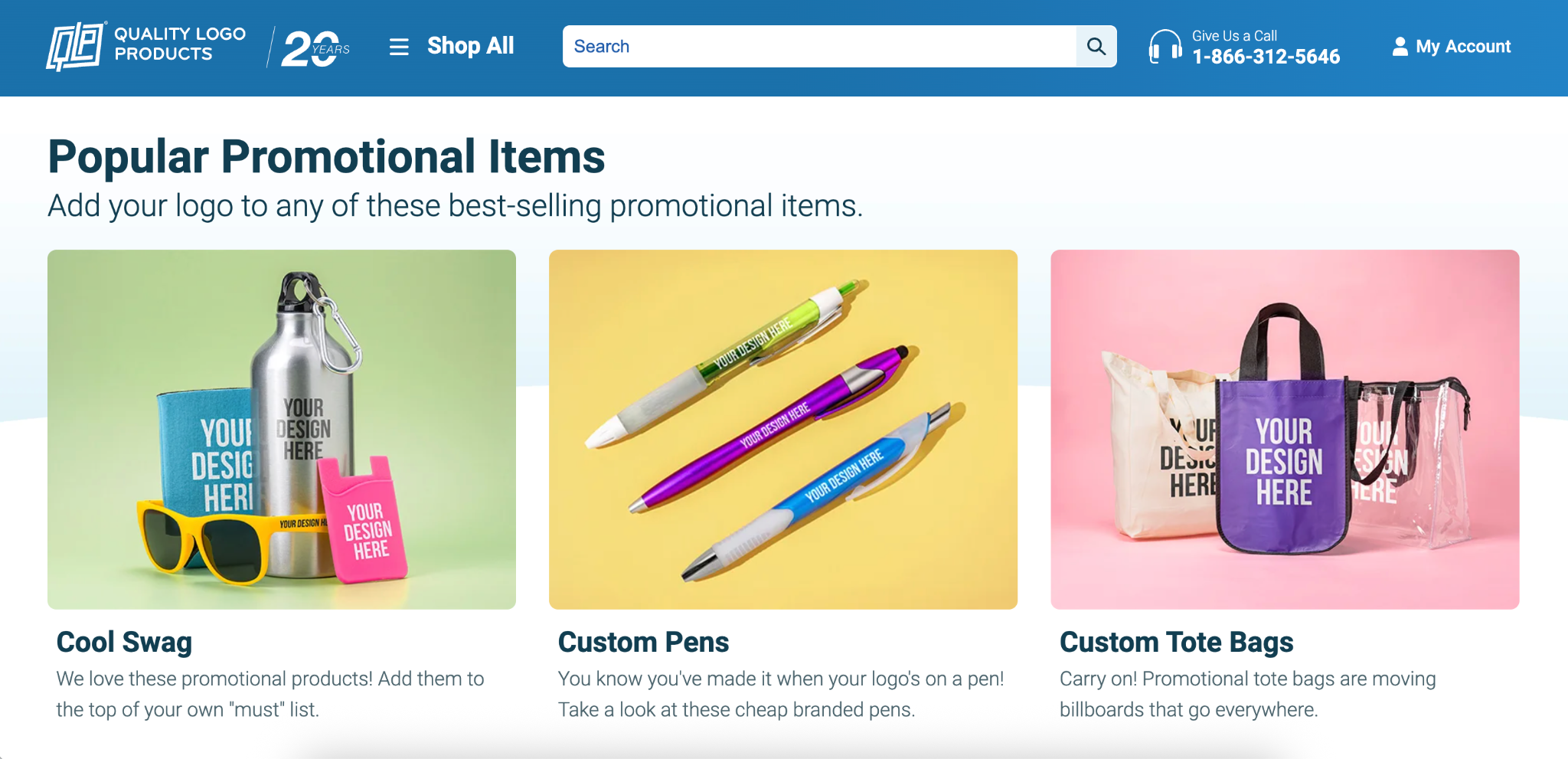Click the headset phone icon
Viewport: 1568px width, 759px height.
click(x=1165, y=47)
